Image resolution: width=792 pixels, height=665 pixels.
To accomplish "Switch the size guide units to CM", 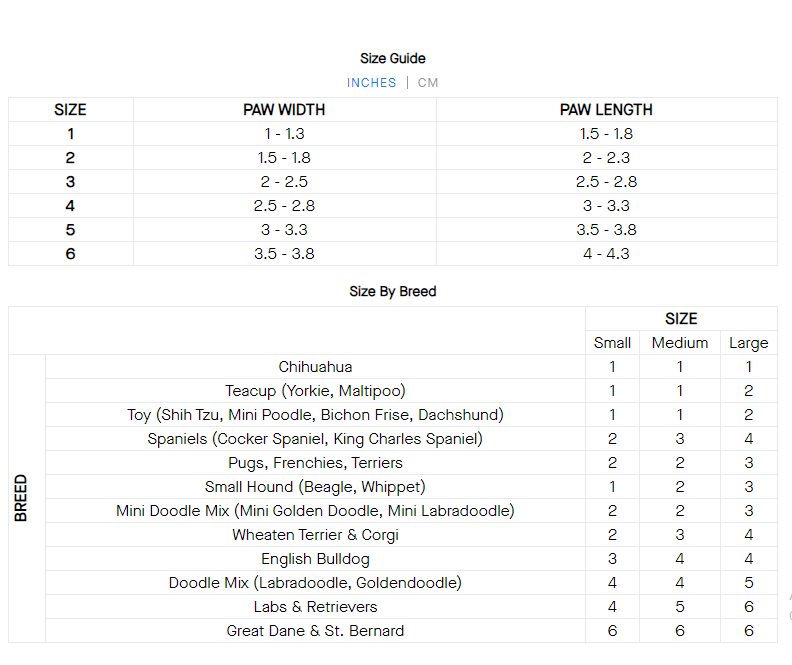I will click(428, 83).
